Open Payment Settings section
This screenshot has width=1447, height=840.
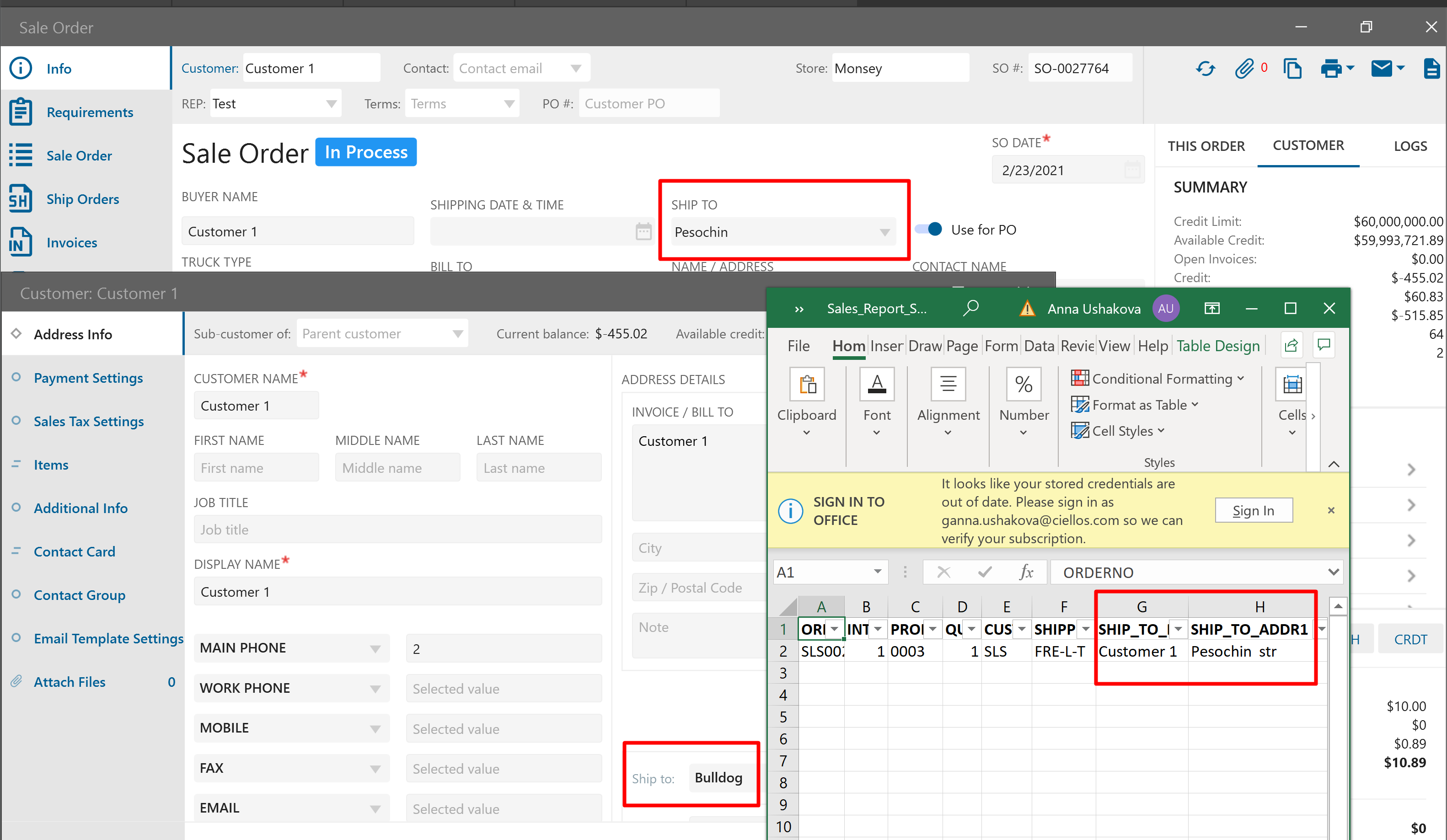(x=88, y=378)
